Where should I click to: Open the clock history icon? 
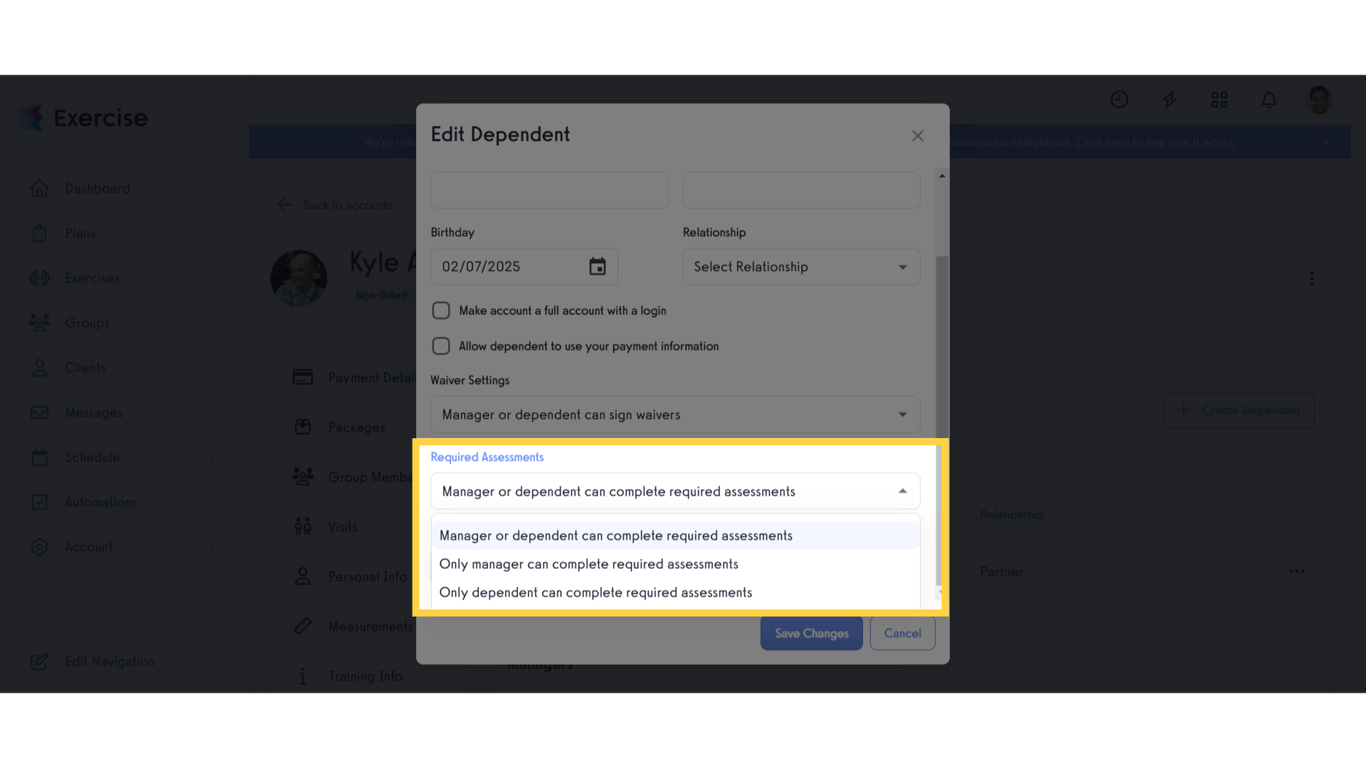pyautogui.click(x=1119, y=100)
